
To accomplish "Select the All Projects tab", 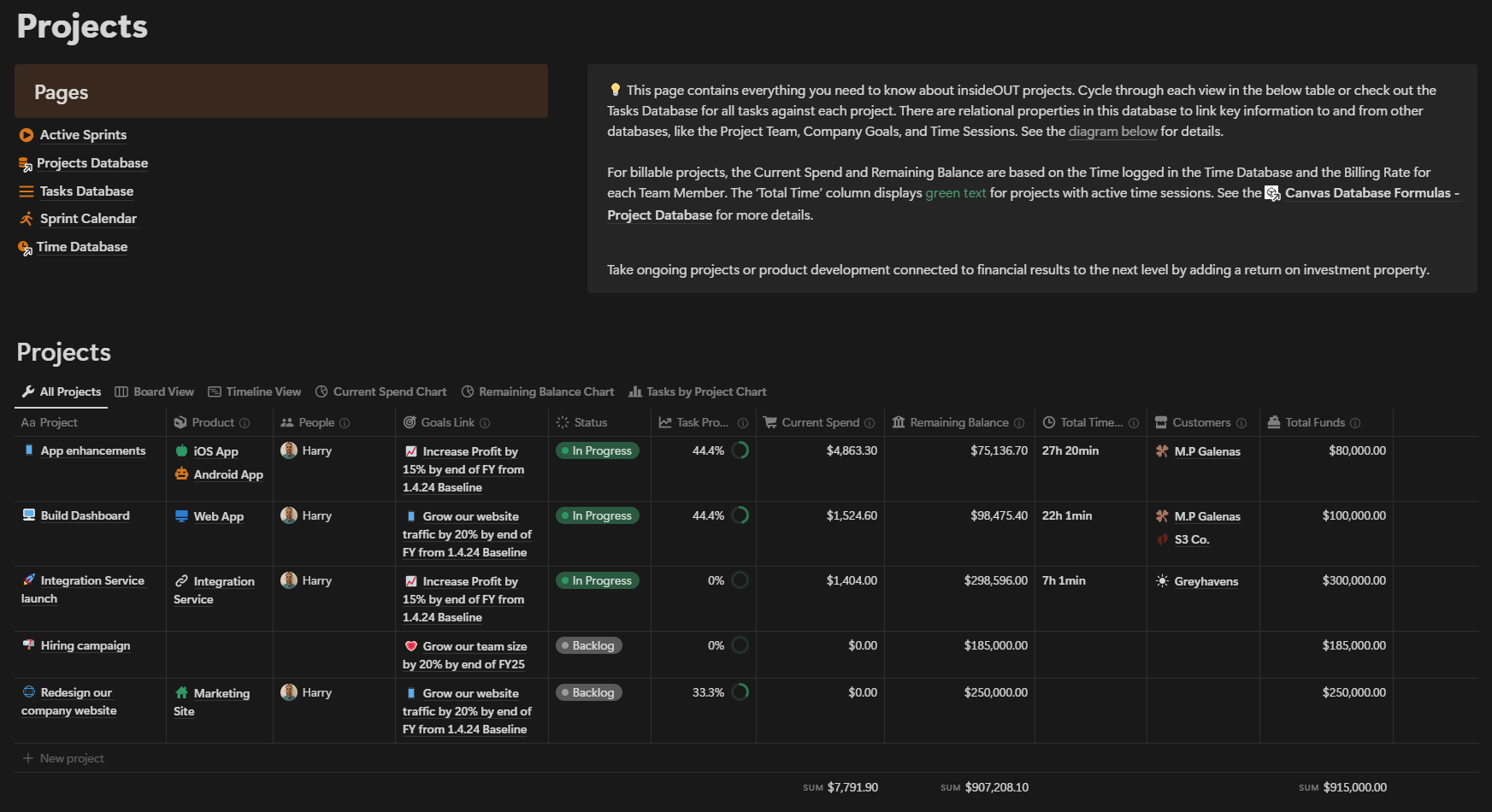I will click(x=62, y=391).
